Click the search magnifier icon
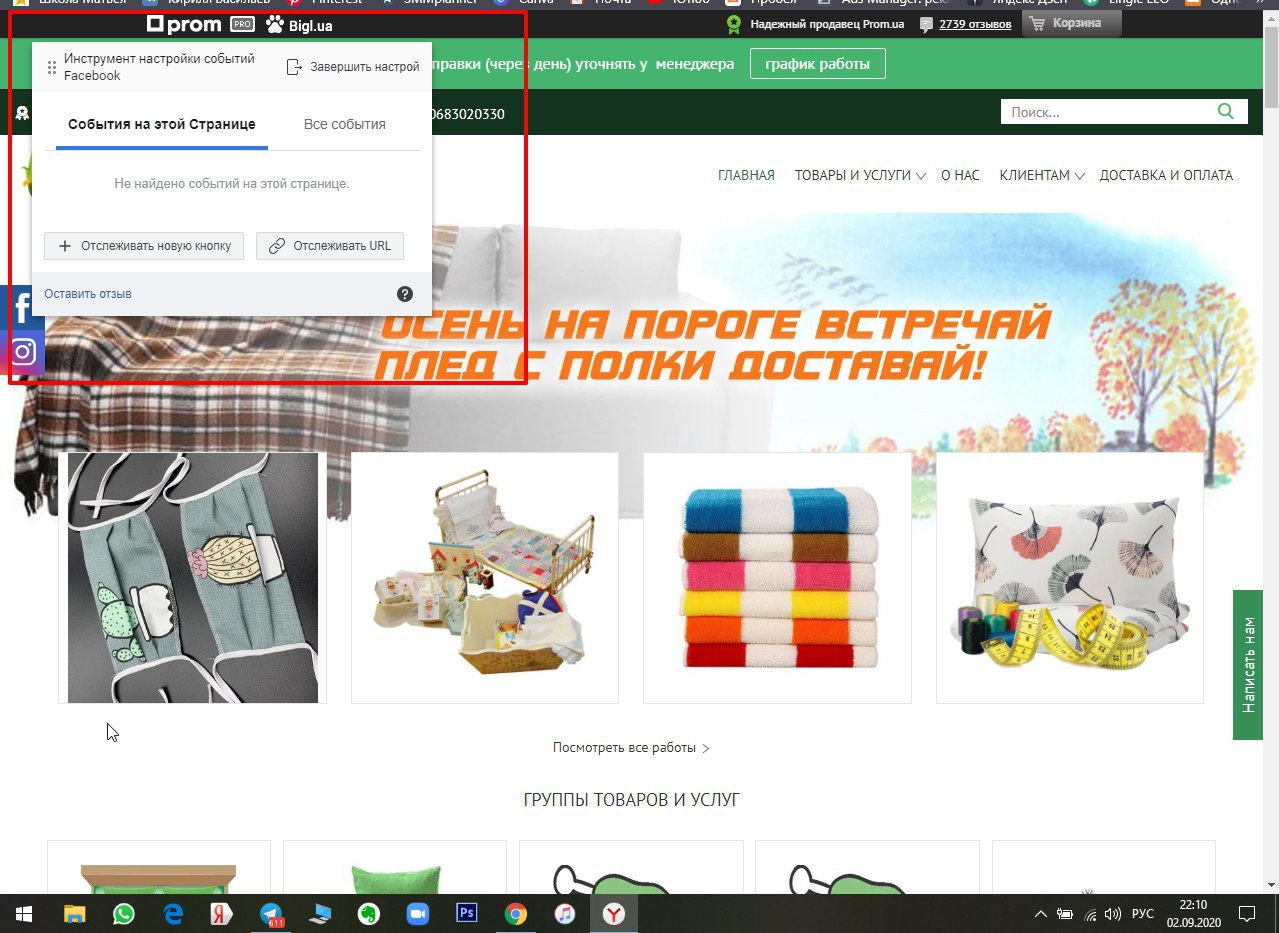 point(1226,111)
